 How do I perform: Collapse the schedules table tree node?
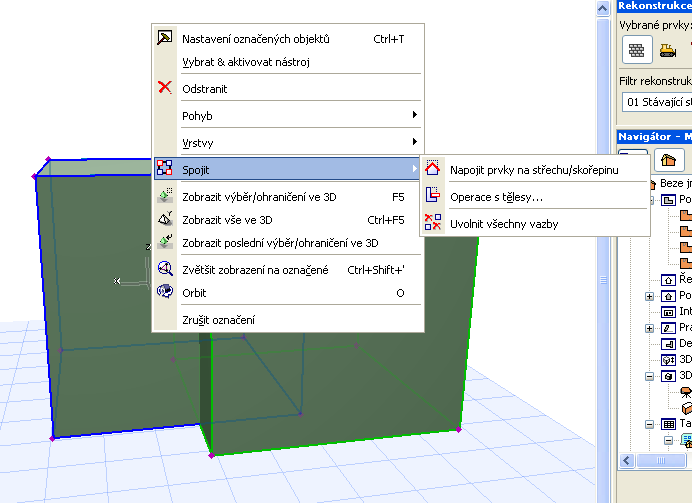649,424
